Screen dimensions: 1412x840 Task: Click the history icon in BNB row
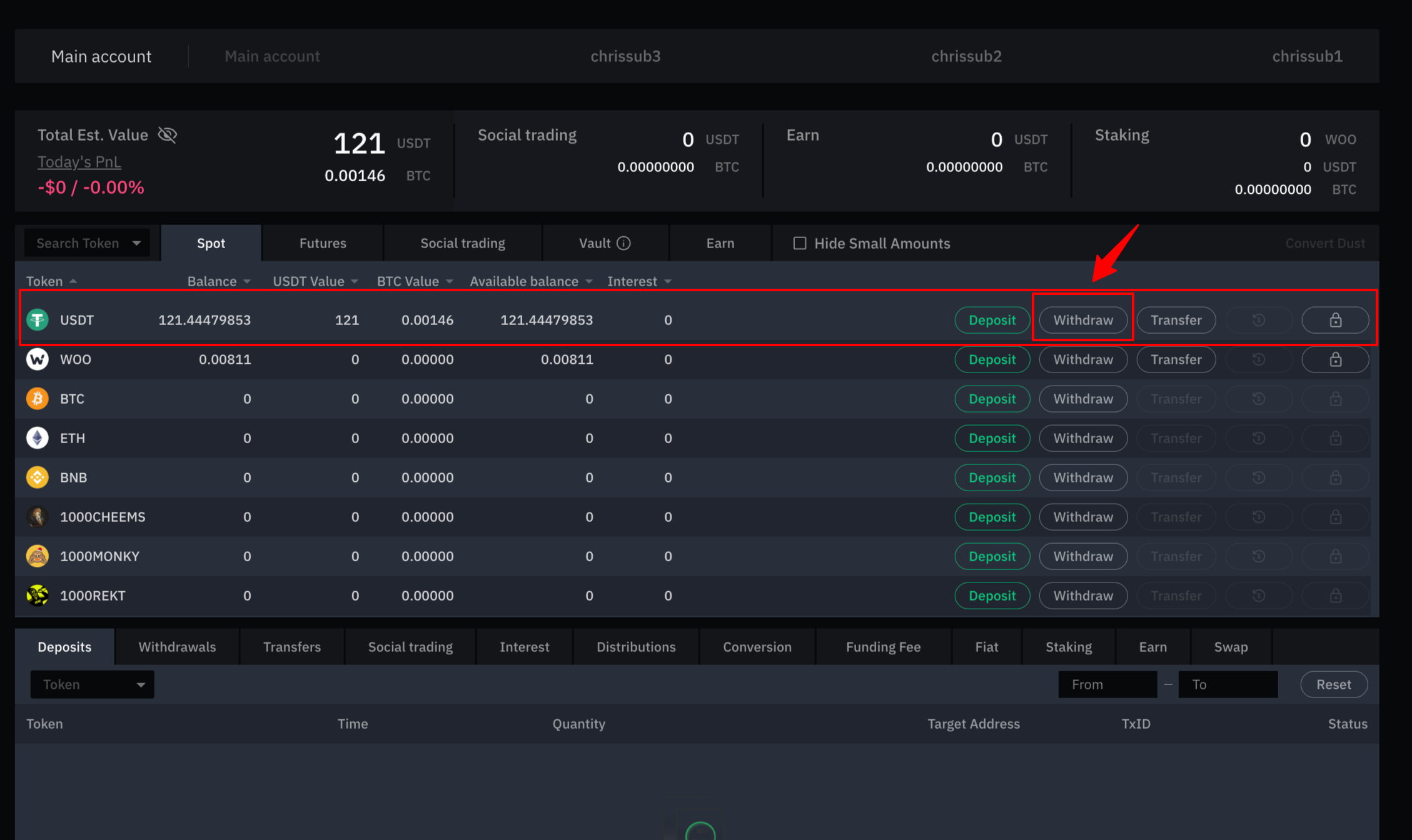point(1259,477)
